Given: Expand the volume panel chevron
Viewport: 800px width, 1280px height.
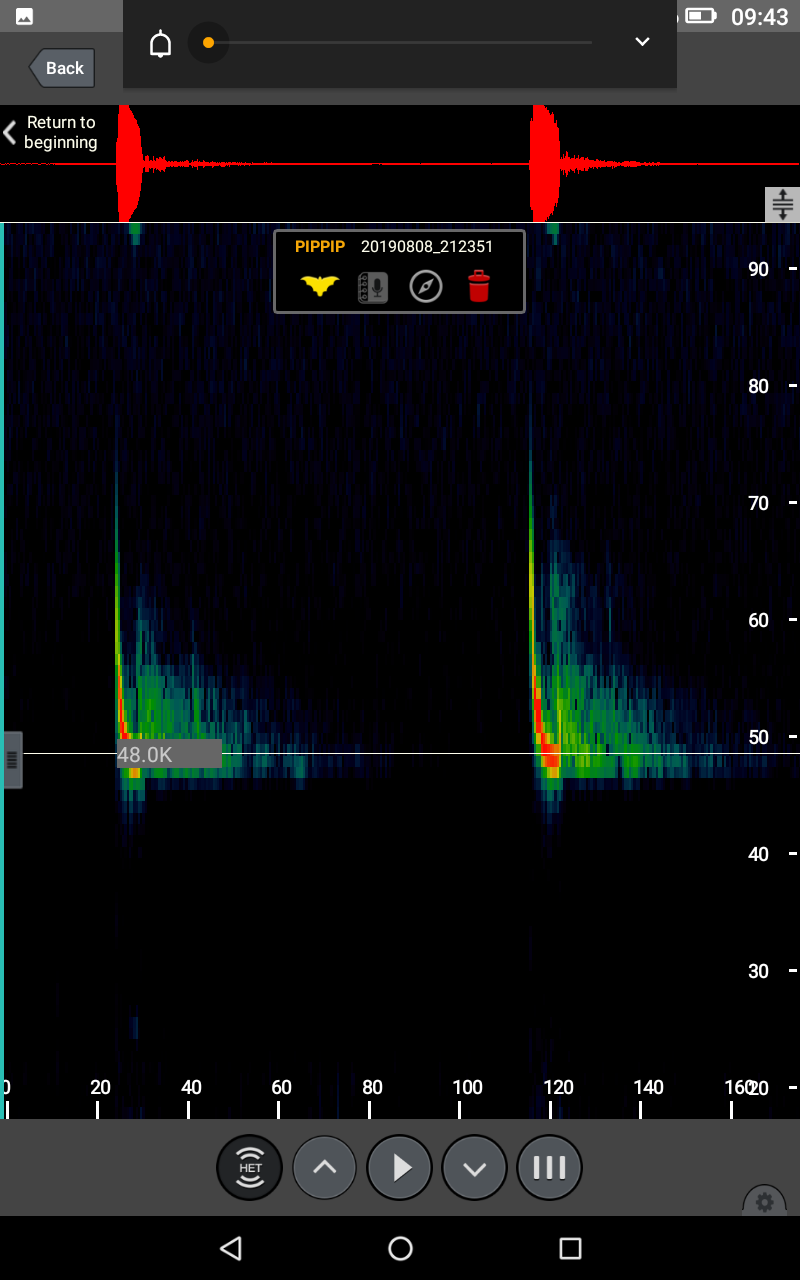Looking at the screenshot, I should [x=642, y=42].
